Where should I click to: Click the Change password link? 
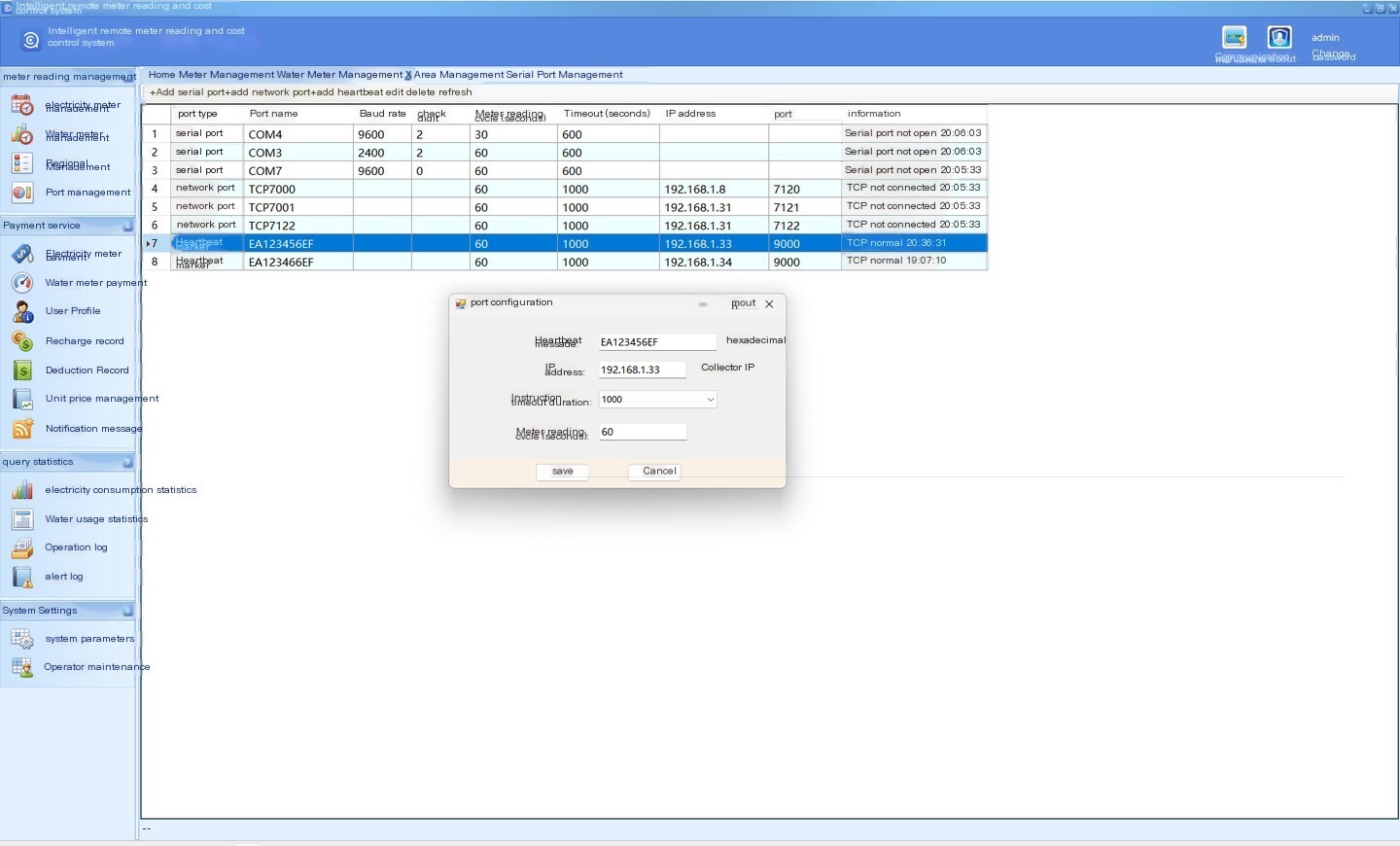click(1333, 55)
